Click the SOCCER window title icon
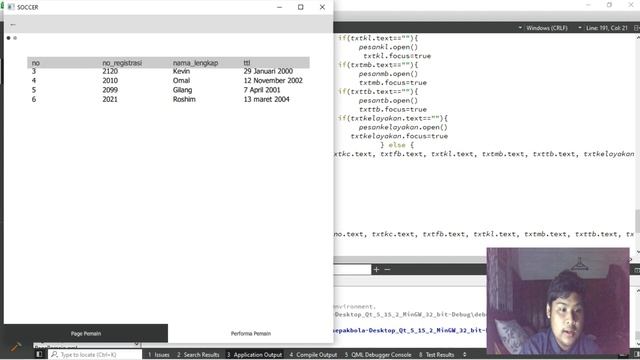The image size is (640, 360). [11, 7]
